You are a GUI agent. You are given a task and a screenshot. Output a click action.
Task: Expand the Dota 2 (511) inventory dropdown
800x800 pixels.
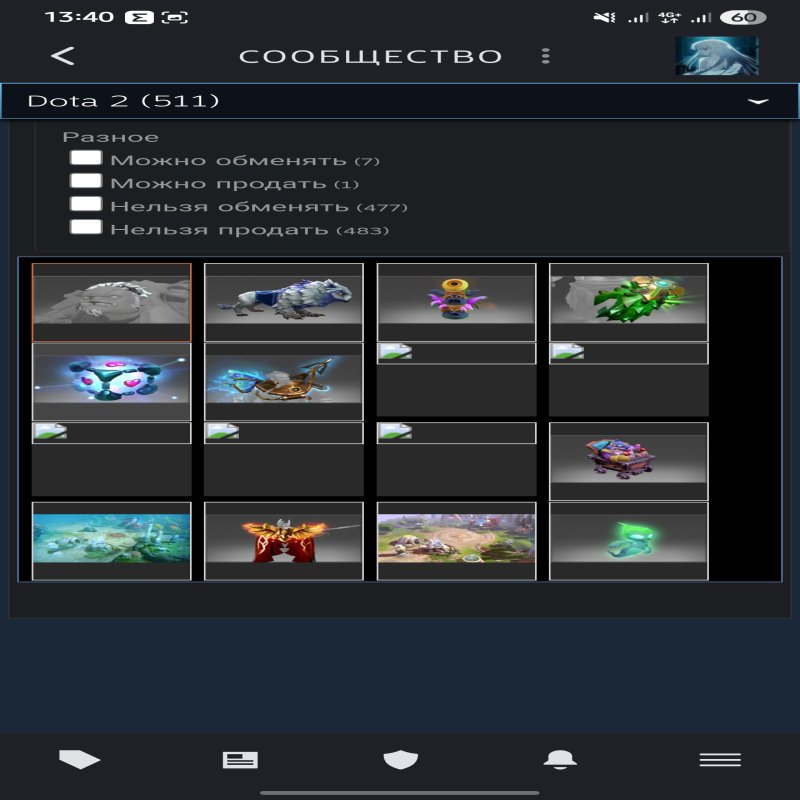(x=400, y=101)
